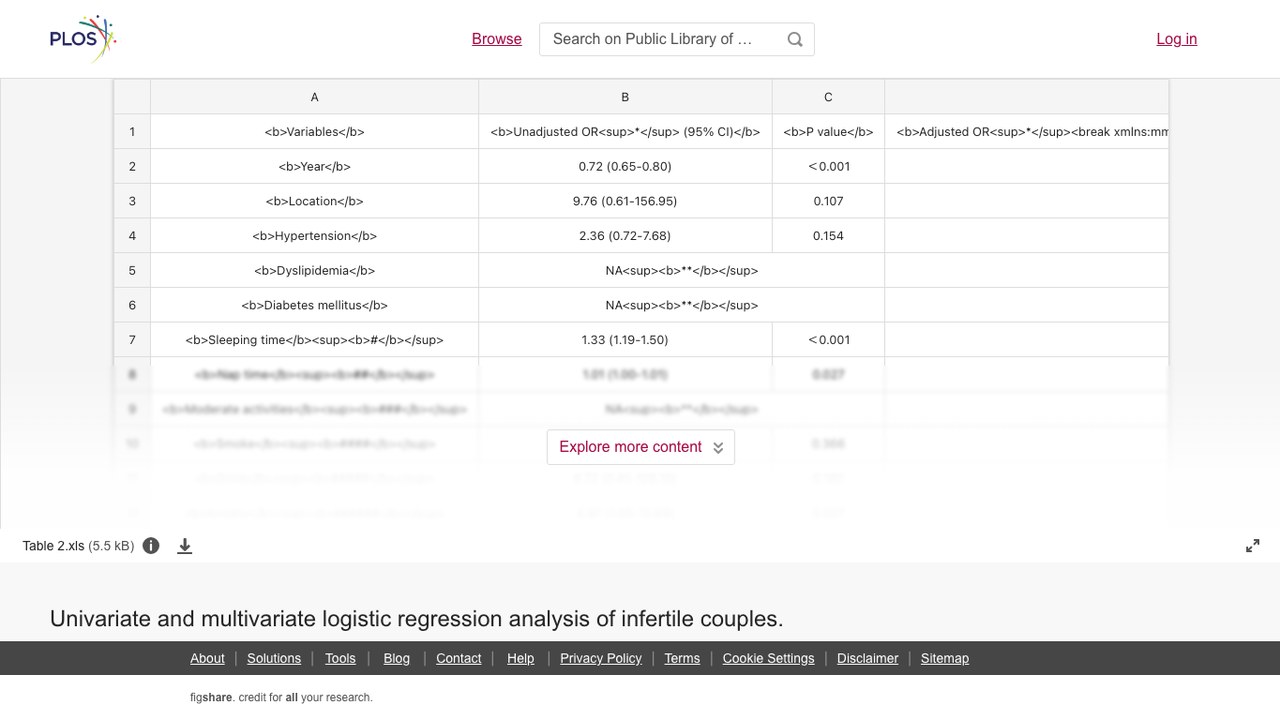This screenshot has width=1280, height=720.
Task: Click the P value cell '0.154'
Action: (828, 236)
